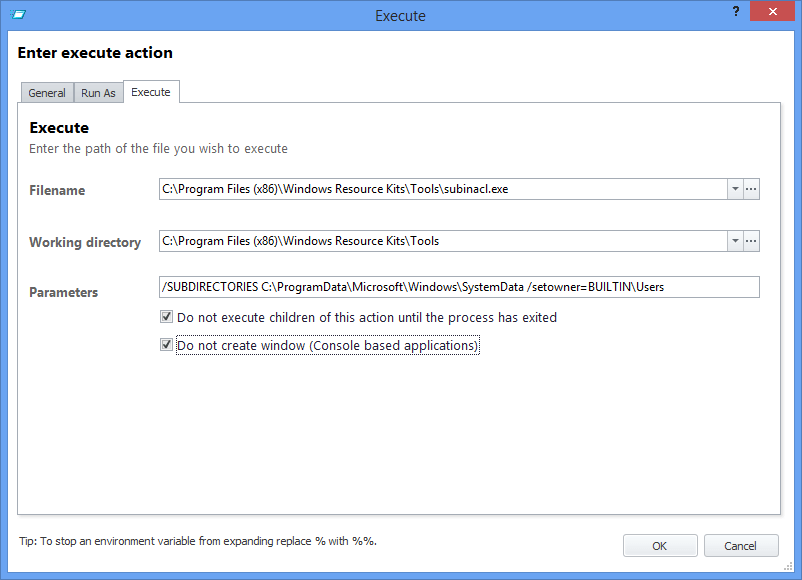
Task: Switch to the General tab
Action: pyautogui.click(x=47, y=93)
